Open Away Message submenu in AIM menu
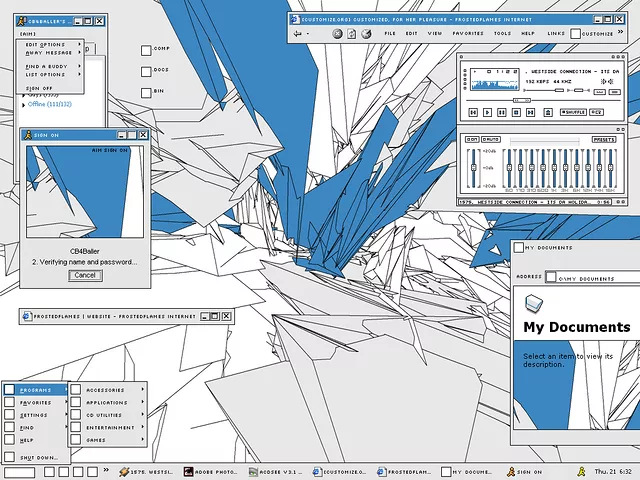Screen dimensions: 640x480 pos(51,53)
